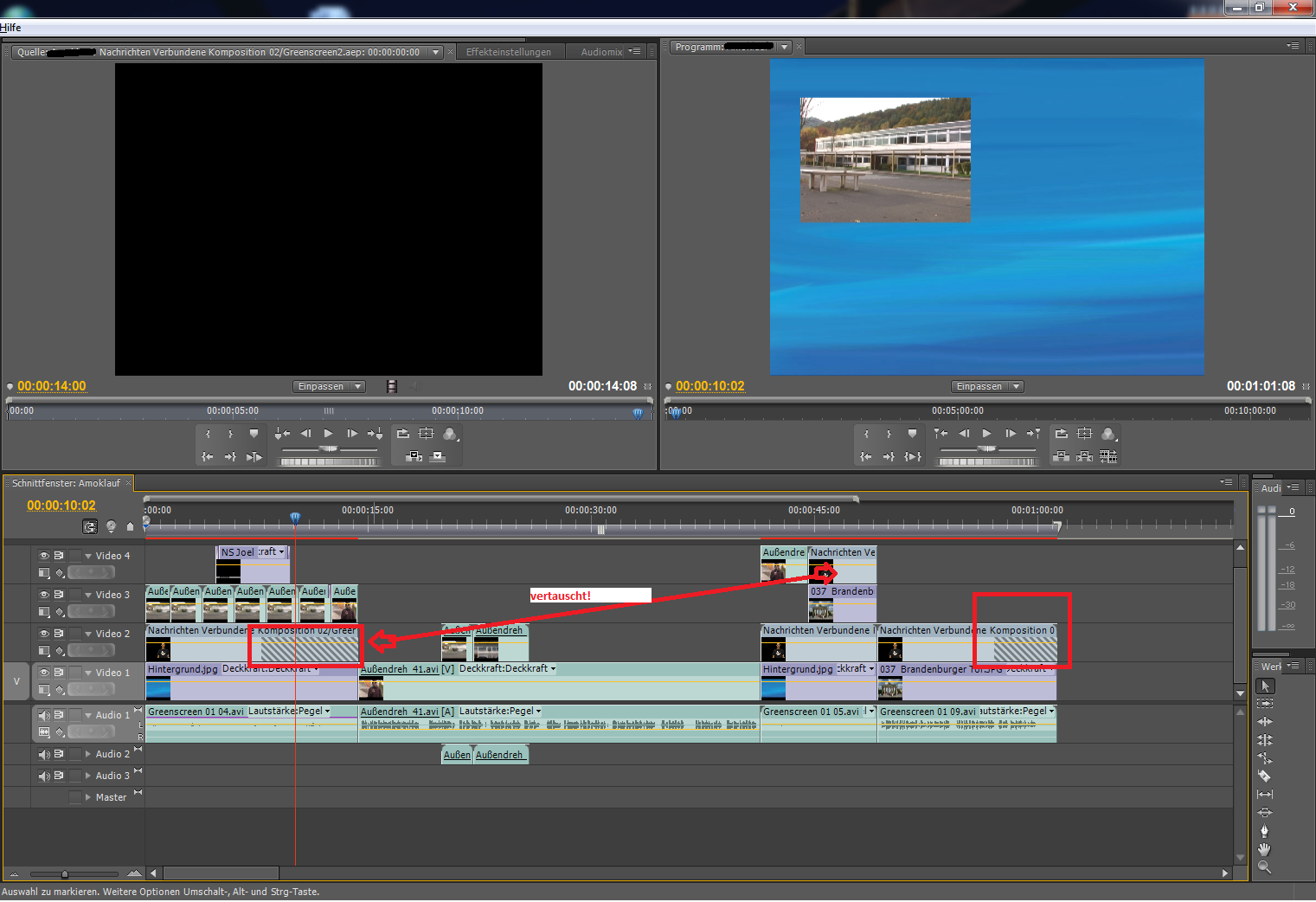This screenshot has width=1316, height=902.
Task: Collapse the Video 3 track triangle
Action: click(88, 595)
